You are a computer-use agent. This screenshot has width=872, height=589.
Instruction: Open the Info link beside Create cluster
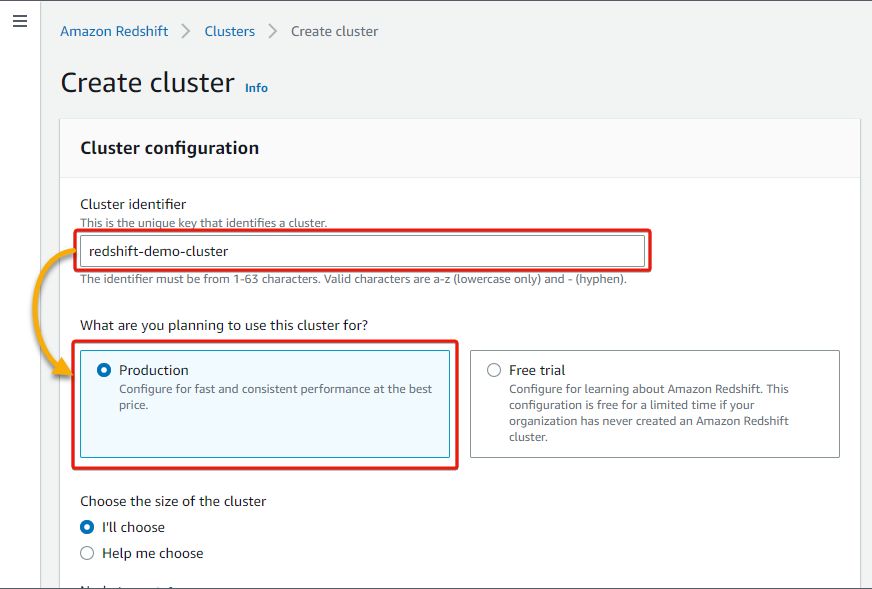[256, 88]
